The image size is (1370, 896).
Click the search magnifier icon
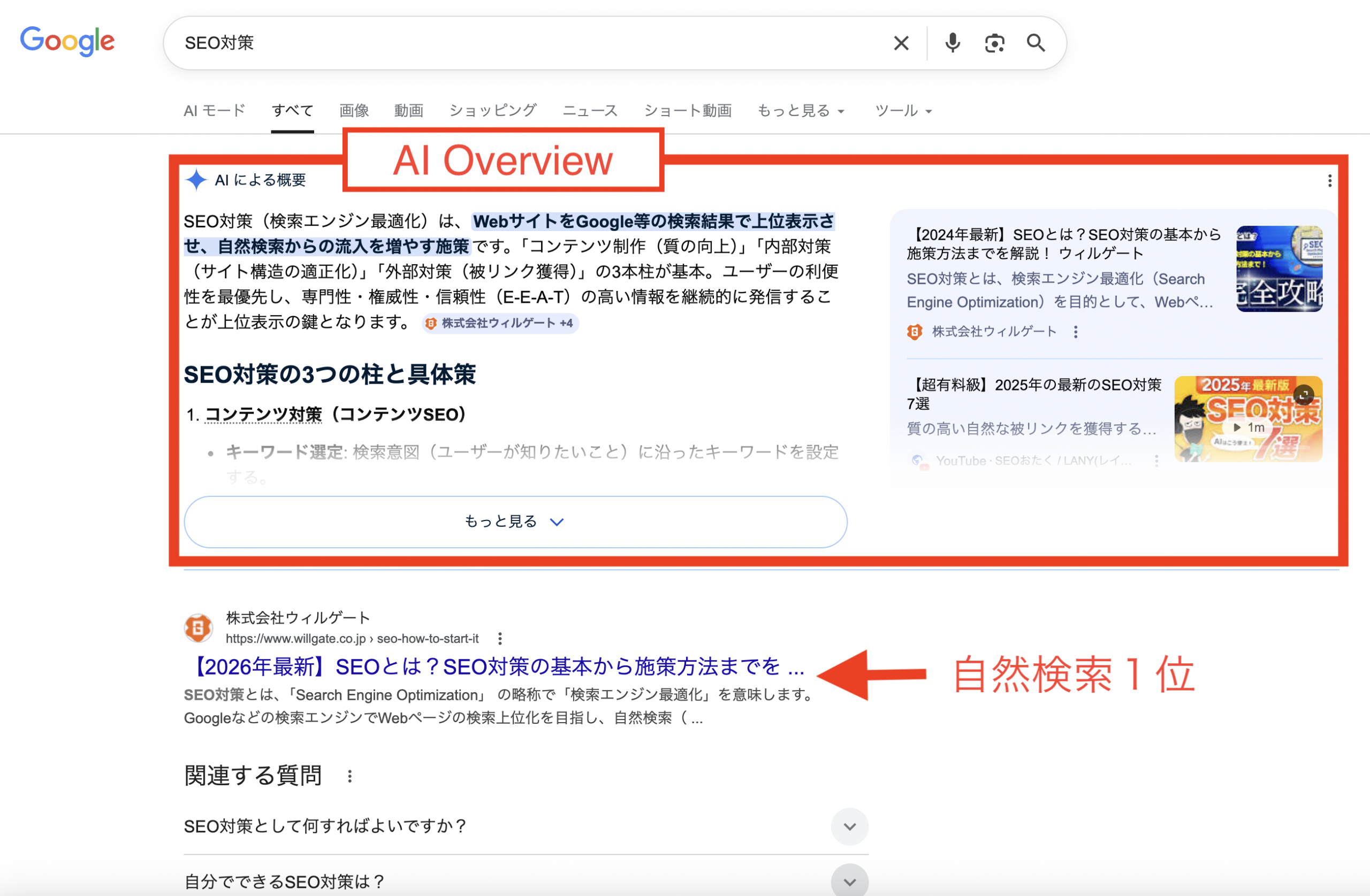click(x=1036, y=43)
